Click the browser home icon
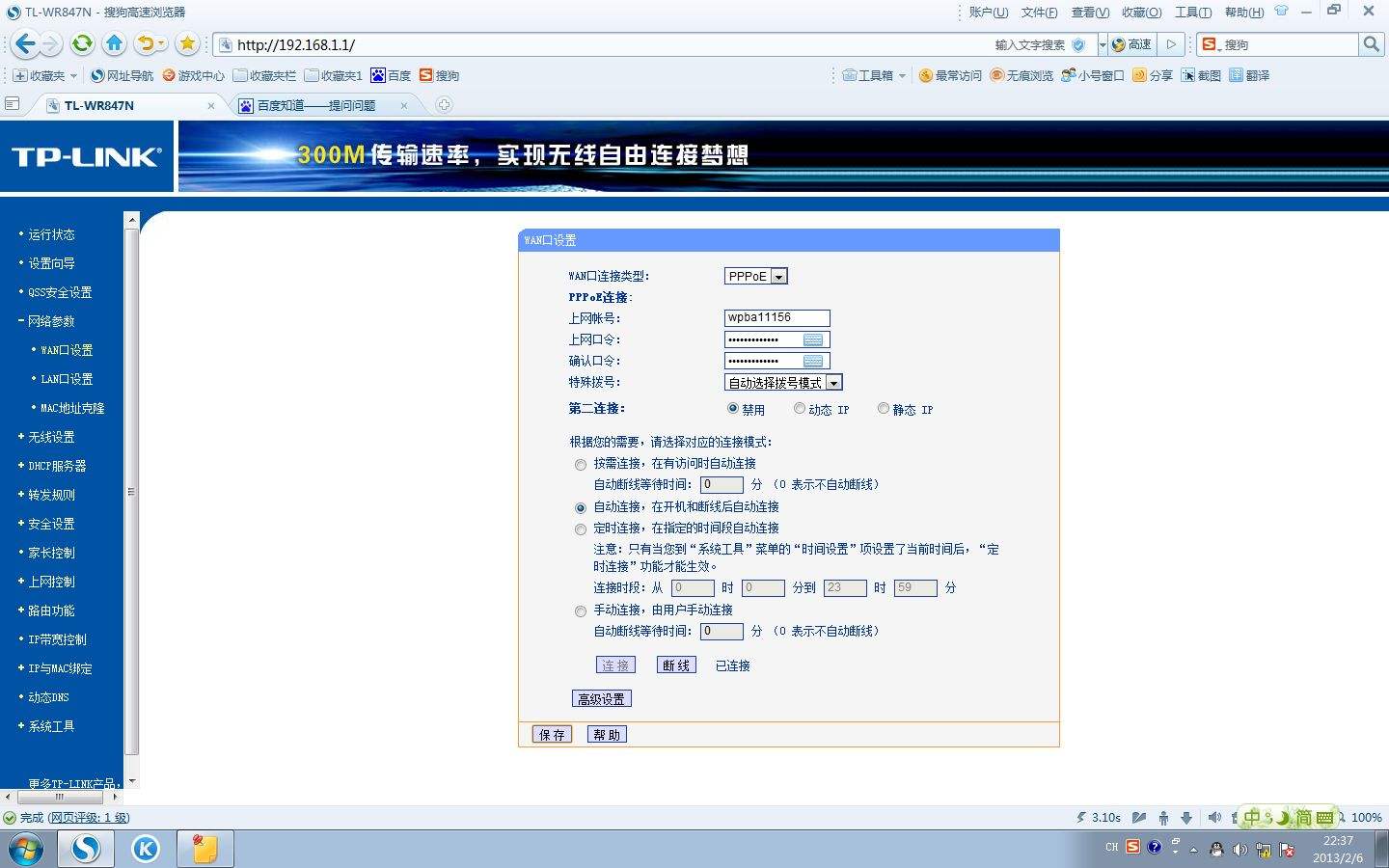This screenshot has height=868, width=1389. click(x=115, y=43)
